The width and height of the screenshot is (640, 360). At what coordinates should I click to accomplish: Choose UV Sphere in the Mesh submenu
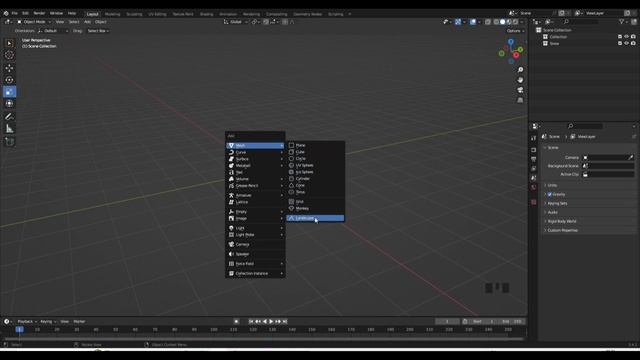click(x=315, y=165)
